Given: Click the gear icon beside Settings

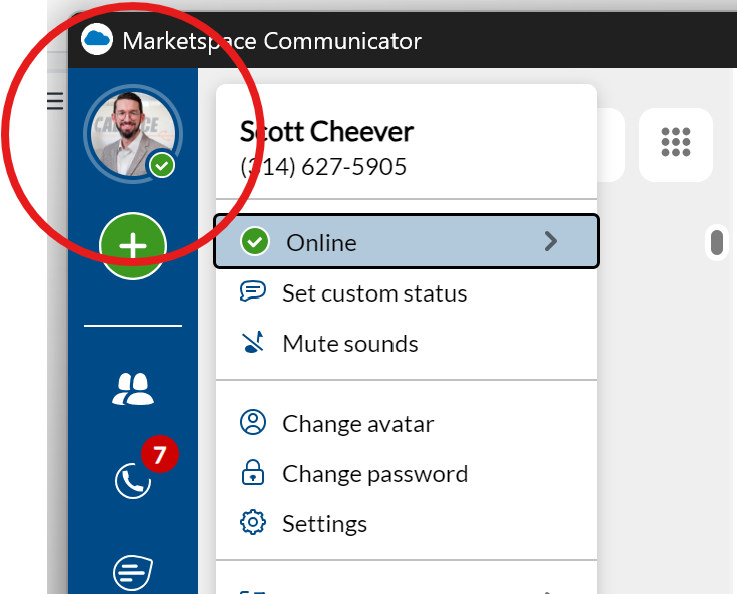Looking at the screenshot, I should [253, 522].
